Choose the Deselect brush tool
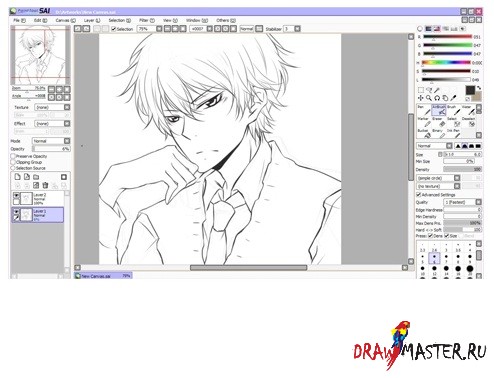Image resolution: width=494 pixels, height=378 pixels. [x=468, y=122]
